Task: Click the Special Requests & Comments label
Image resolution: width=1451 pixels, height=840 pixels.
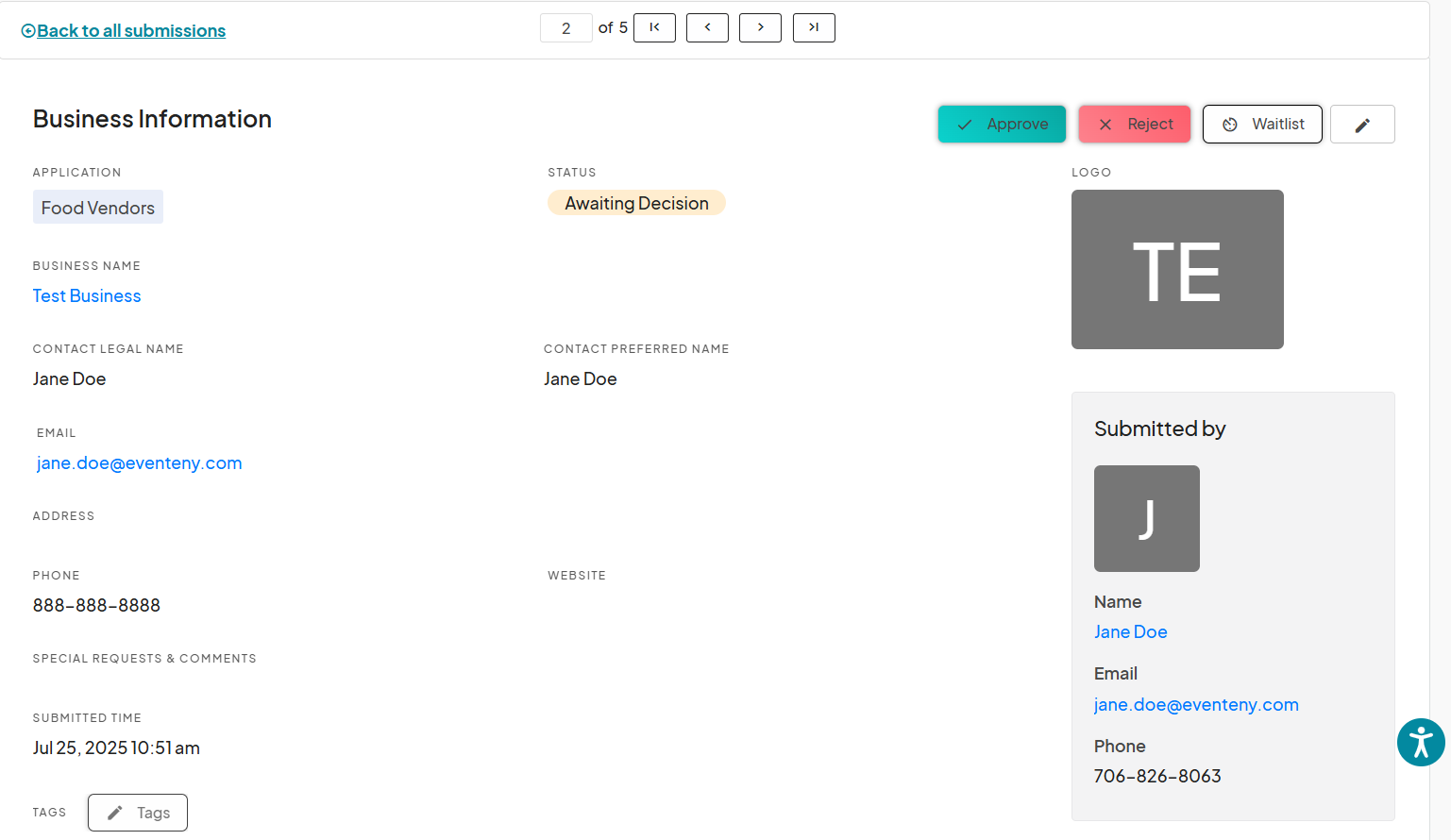Action: (x=144, y=659)
